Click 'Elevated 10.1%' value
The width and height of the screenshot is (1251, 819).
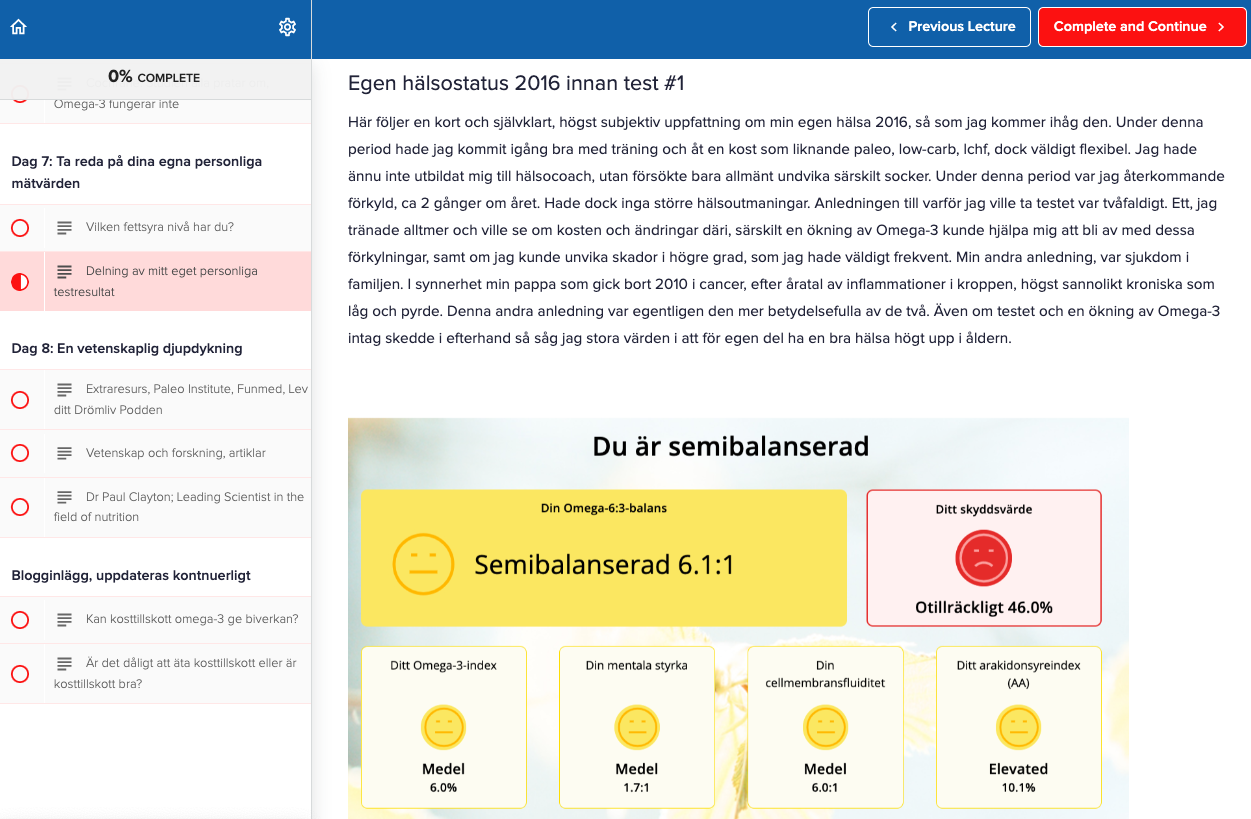(x=1018, y=777)
